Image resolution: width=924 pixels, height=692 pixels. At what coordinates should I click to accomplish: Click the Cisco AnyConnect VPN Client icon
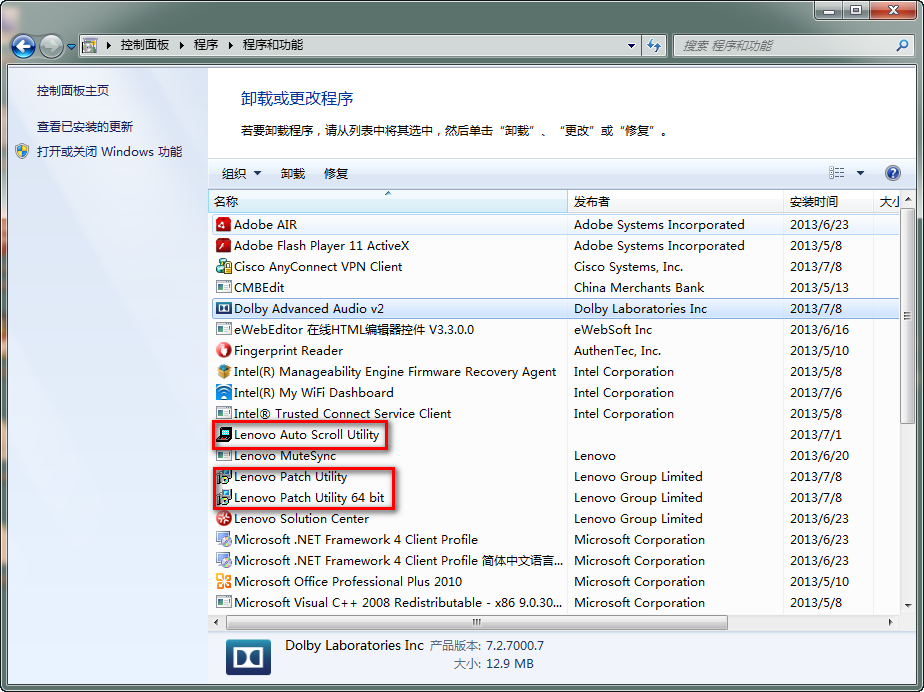click(x=223, y=266)
